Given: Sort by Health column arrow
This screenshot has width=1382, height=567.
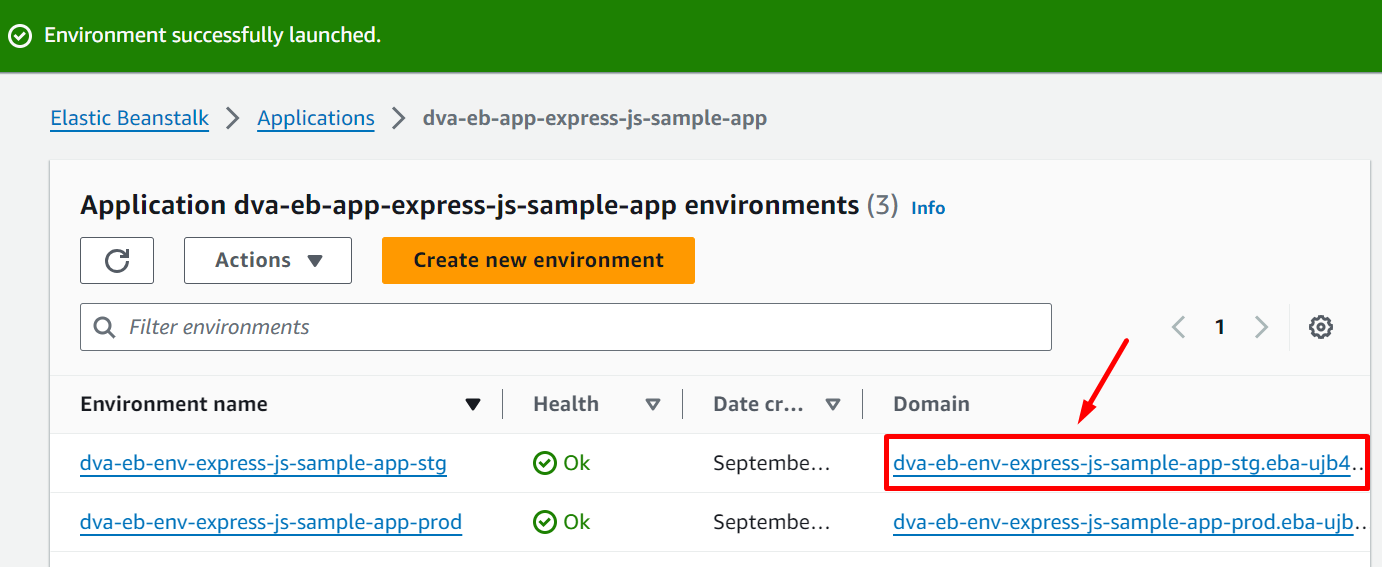Looking at the screenshot, I should click(x=653, y=405).
